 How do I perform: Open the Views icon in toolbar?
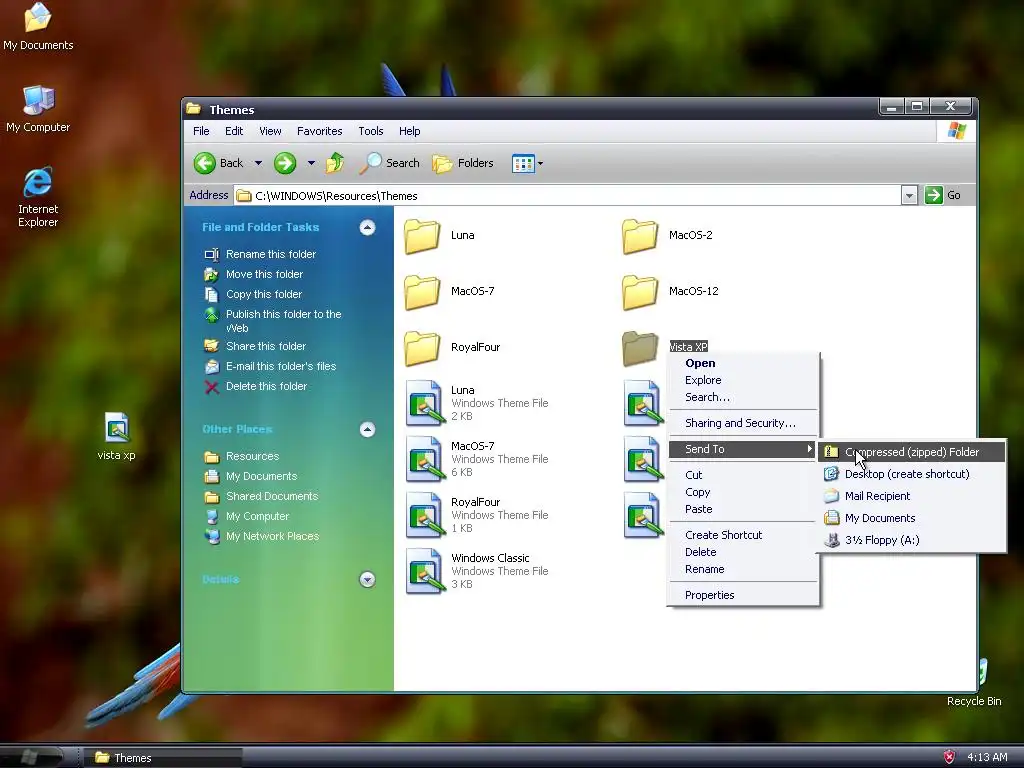(523, 163)
